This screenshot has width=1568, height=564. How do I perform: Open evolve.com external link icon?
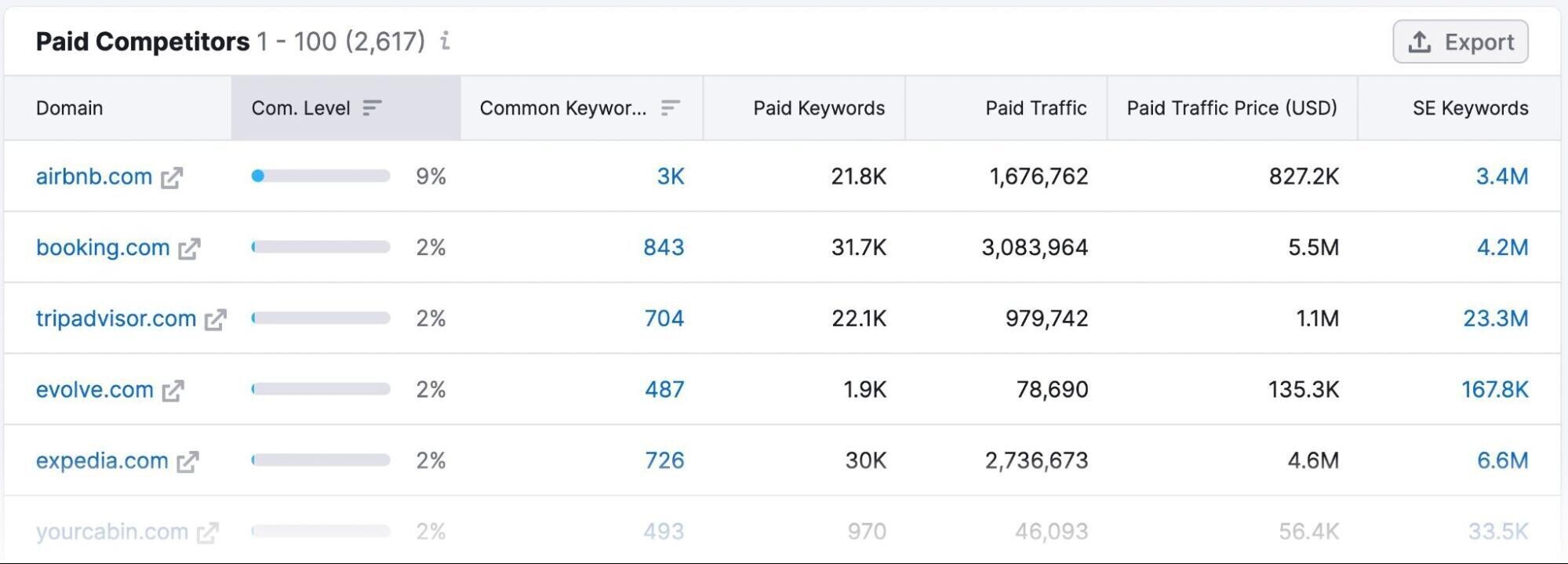point(173,391)
